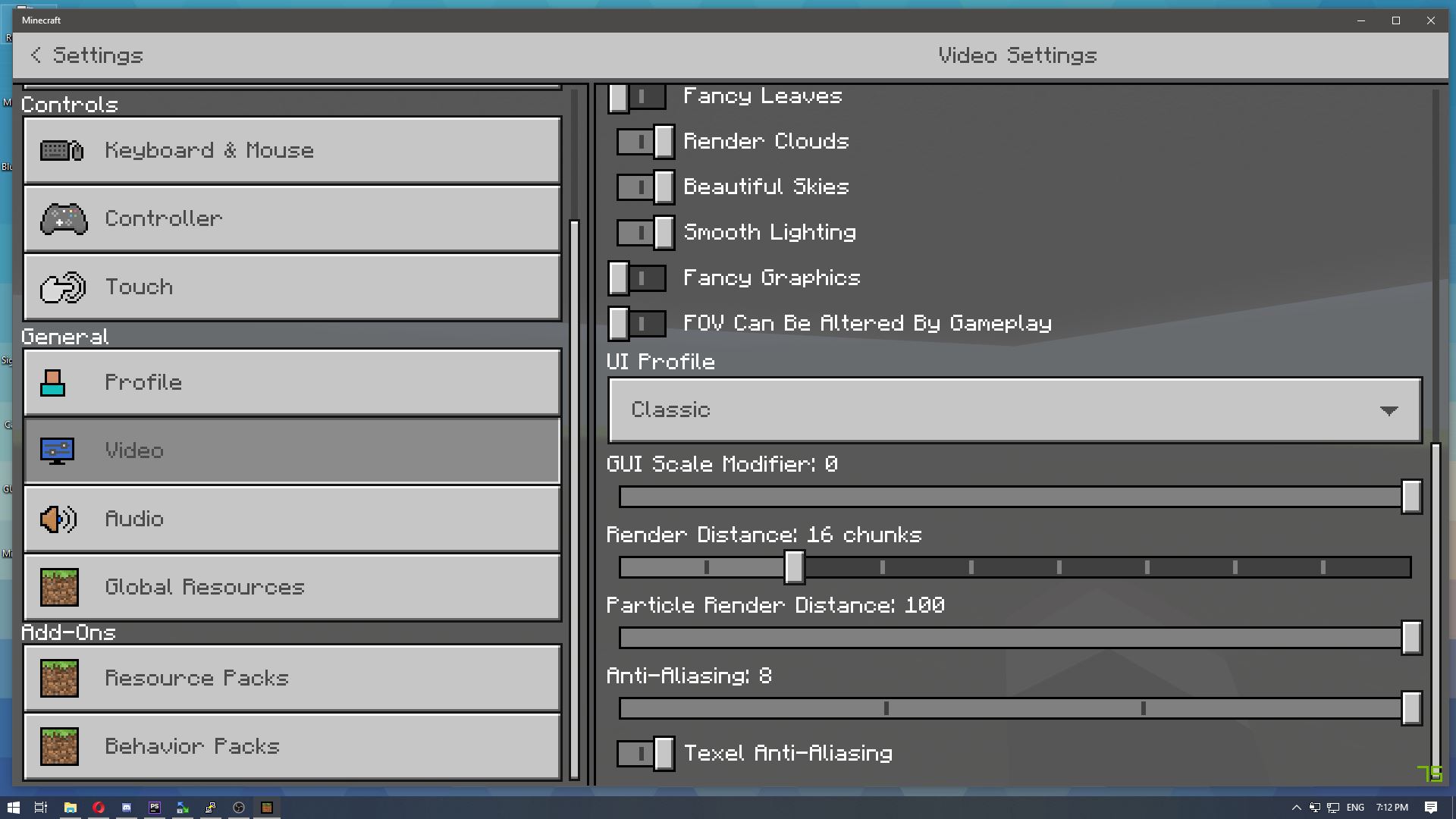Viewport: 1456px width, 819px height.
Task: Click the left settings list scrollbar
Action: [574, 499]
